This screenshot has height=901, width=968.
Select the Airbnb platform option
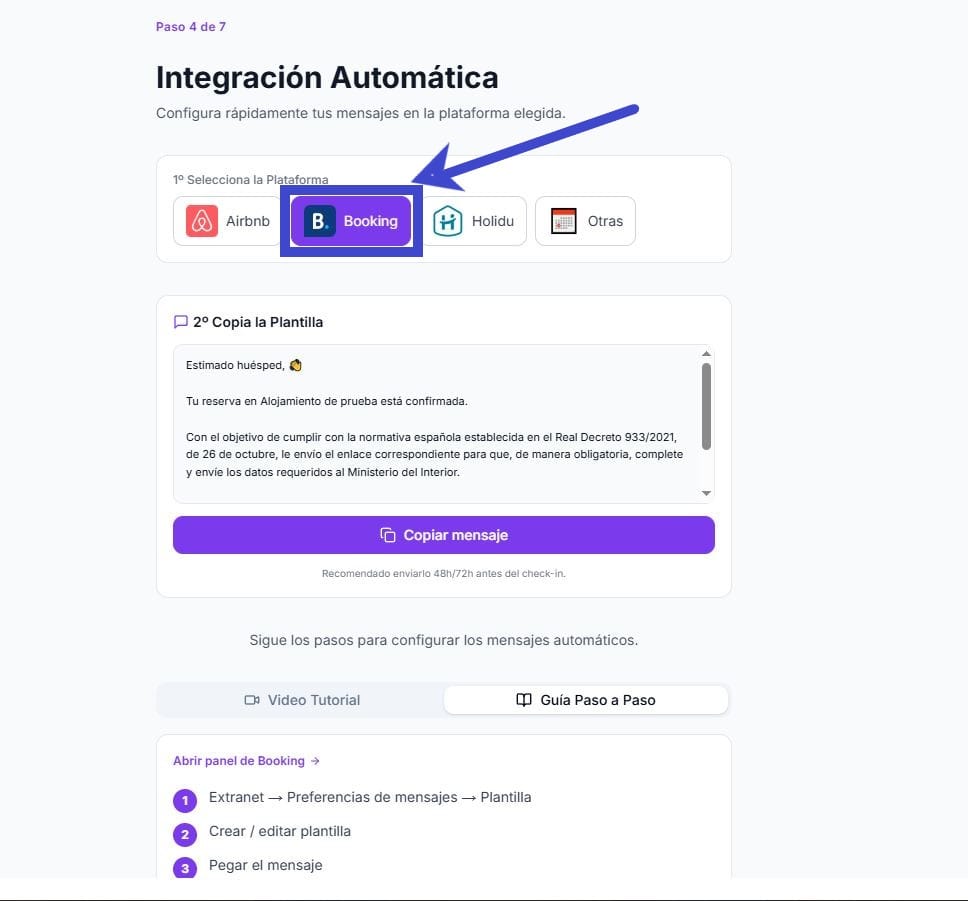(x=226, y=220)
